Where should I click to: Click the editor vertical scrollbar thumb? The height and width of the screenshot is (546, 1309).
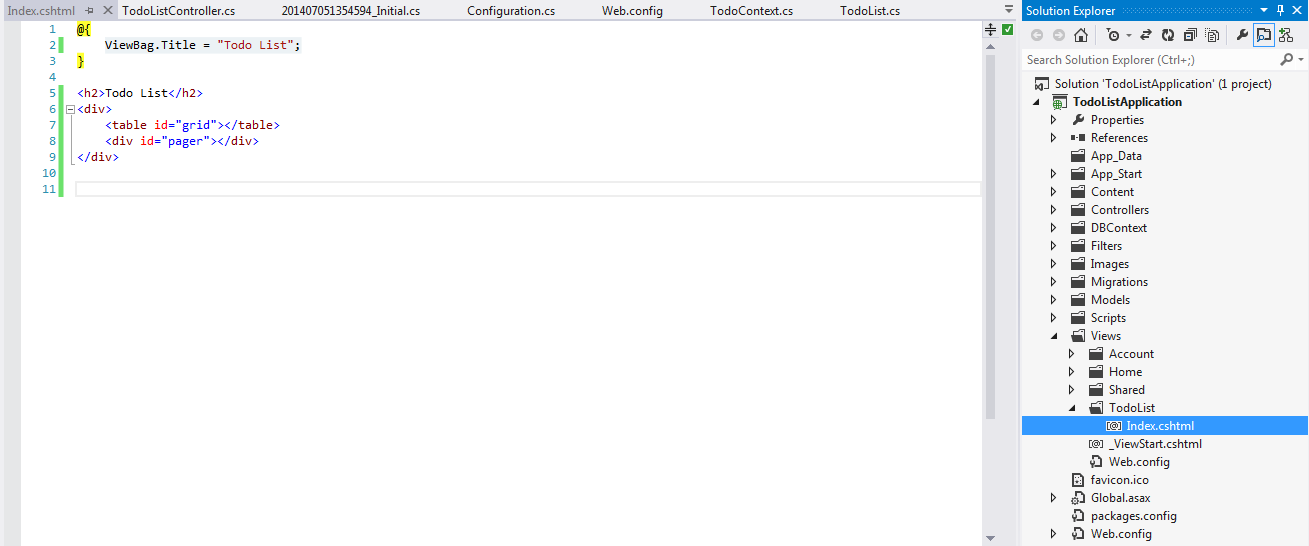coord(990,236)
